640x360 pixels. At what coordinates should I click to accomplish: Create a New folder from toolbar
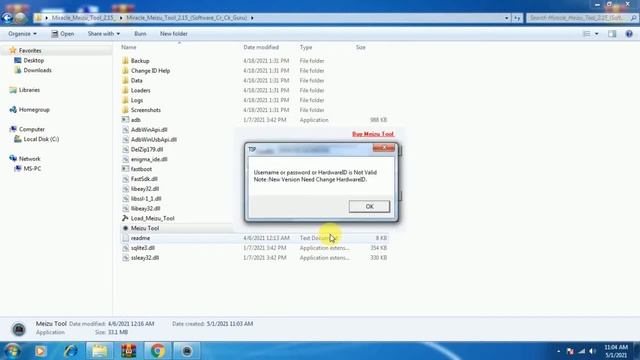(x=173, y=34)
